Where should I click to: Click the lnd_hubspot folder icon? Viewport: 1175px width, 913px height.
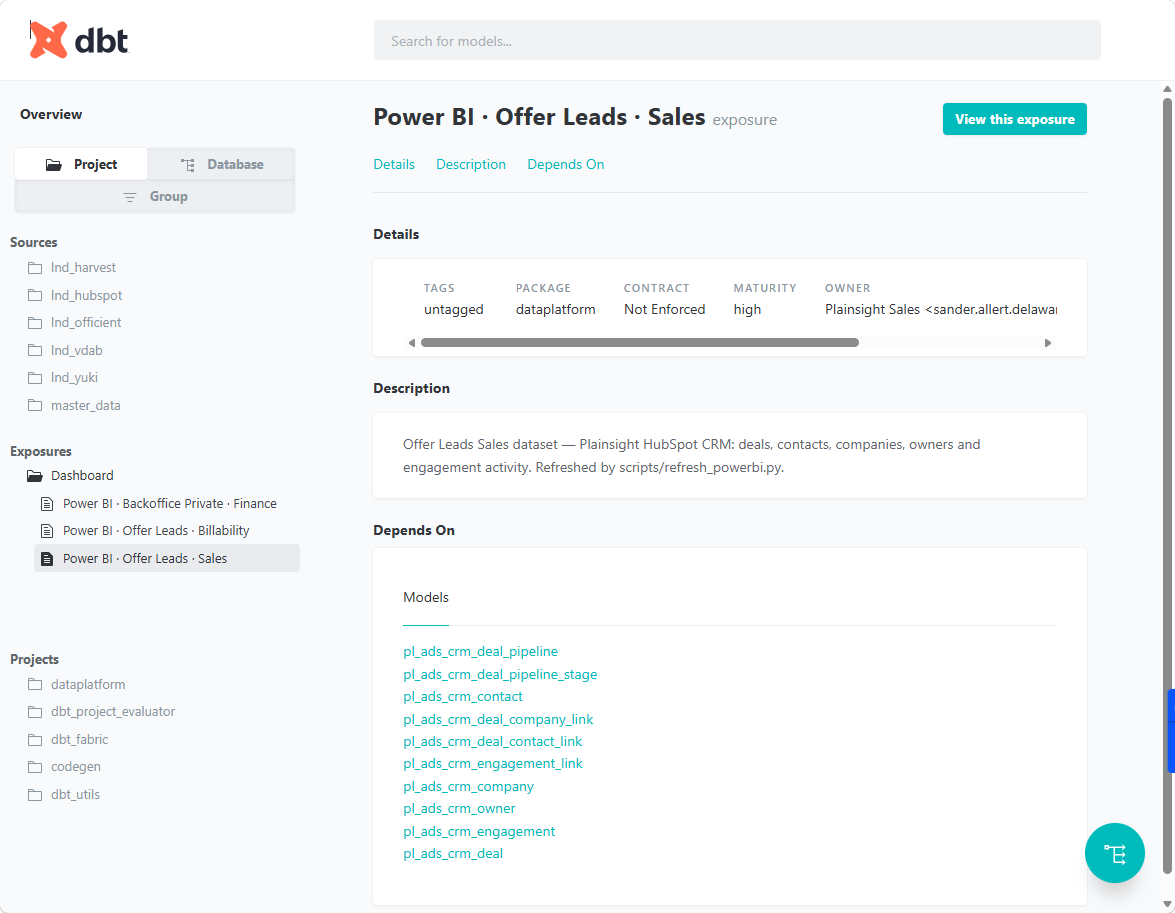(35, 295)
